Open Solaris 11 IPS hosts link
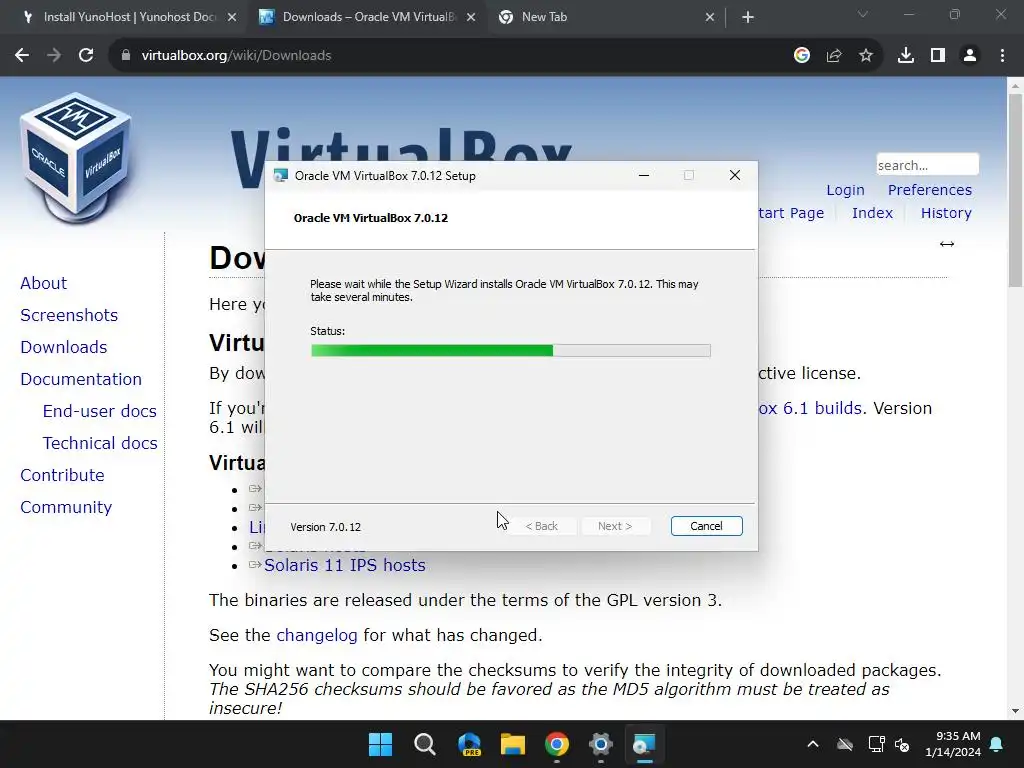The image size is (1024, 768). 344,565
